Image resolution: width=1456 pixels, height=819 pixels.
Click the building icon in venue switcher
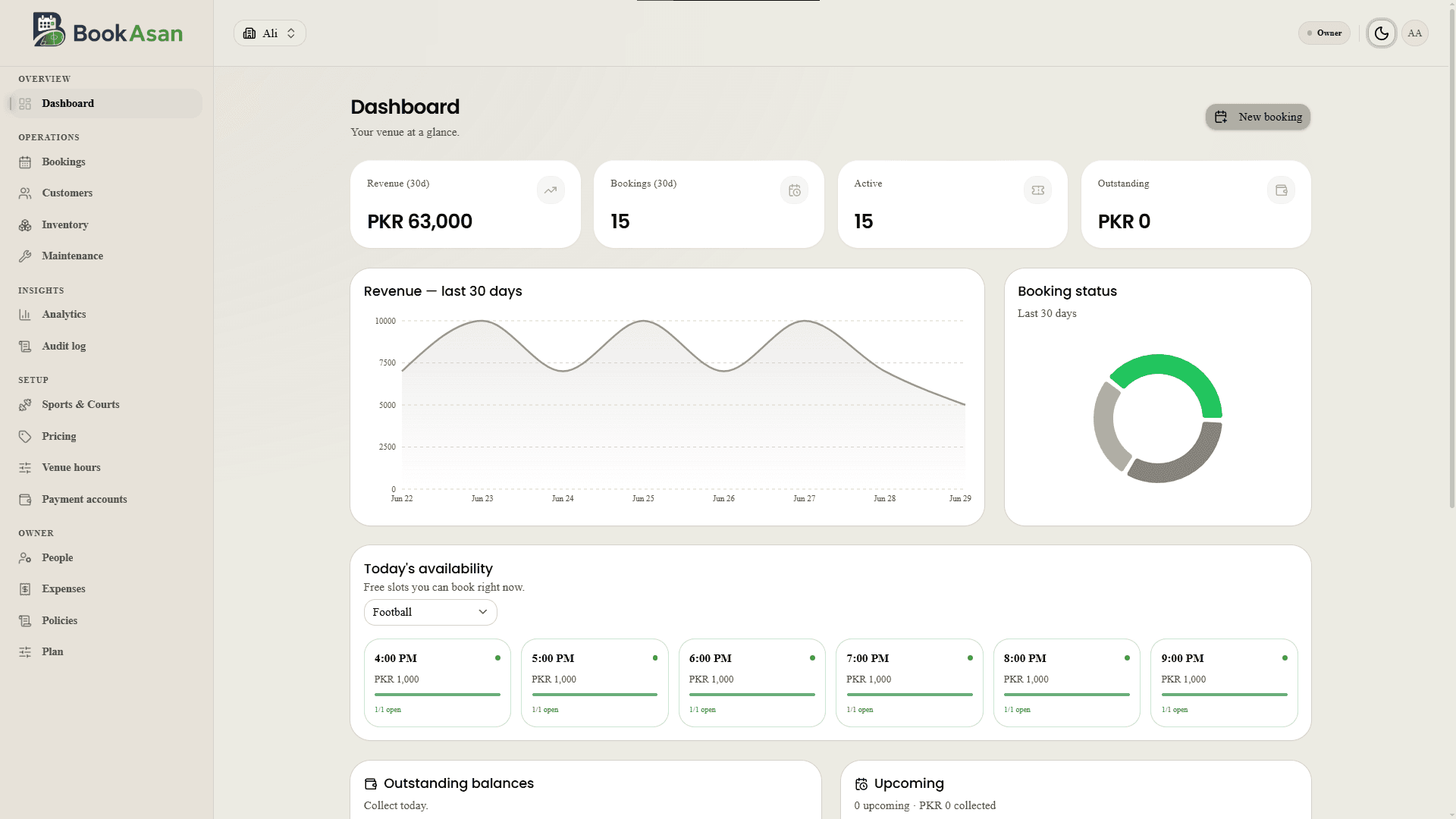click(249, 33)
